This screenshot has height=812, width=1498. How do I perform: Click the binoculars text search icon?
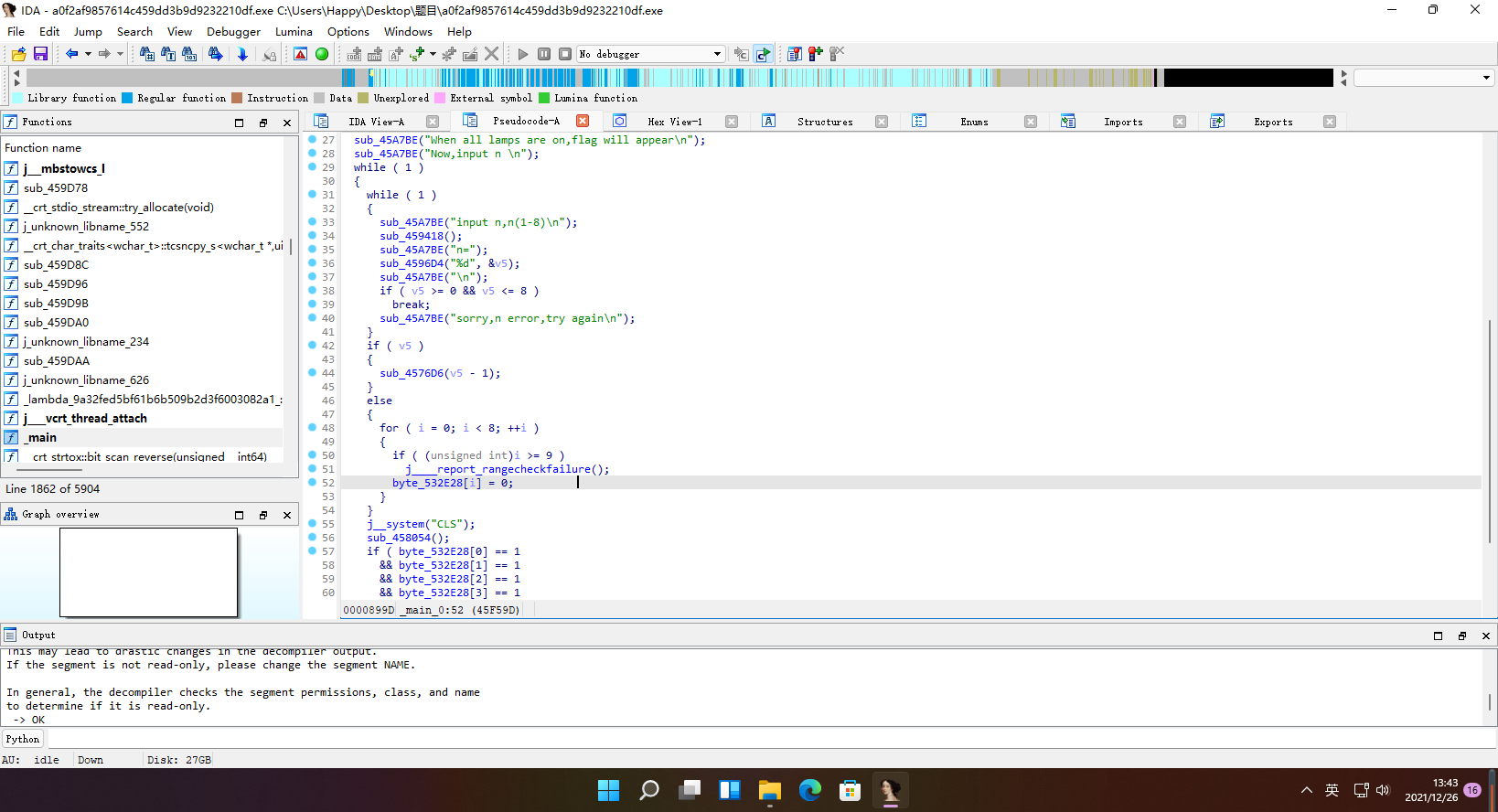pos(168,54)
